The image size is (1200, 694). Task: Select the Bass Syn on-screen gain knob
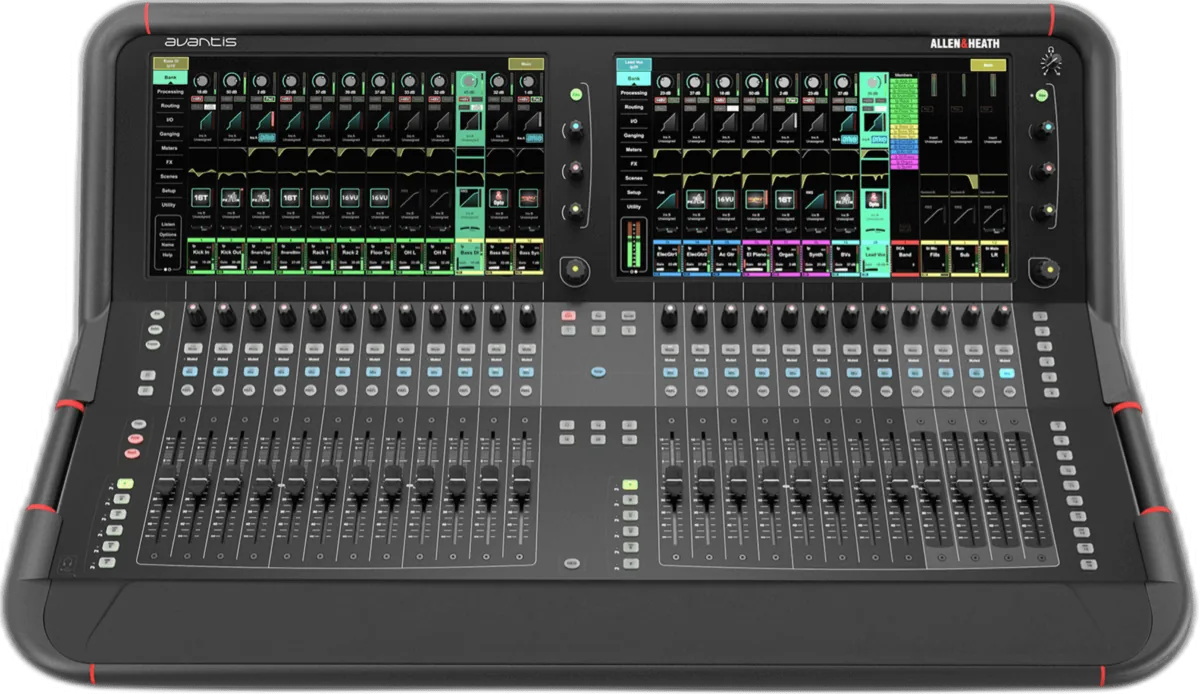(x=529, y=80)
